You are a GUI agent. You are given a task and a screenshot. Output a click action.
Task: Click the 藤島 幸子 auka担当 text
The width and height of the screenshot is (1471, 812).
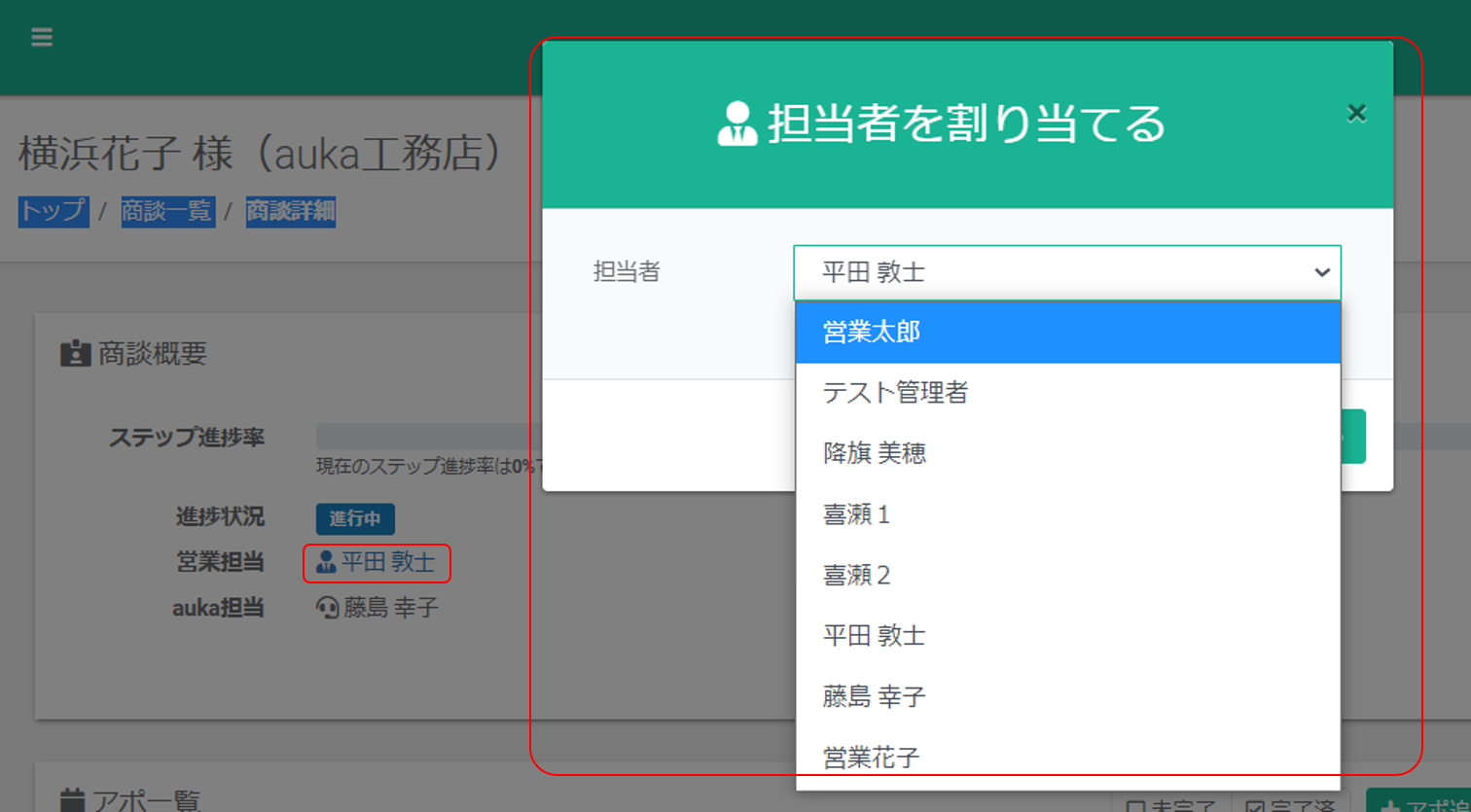391,608
